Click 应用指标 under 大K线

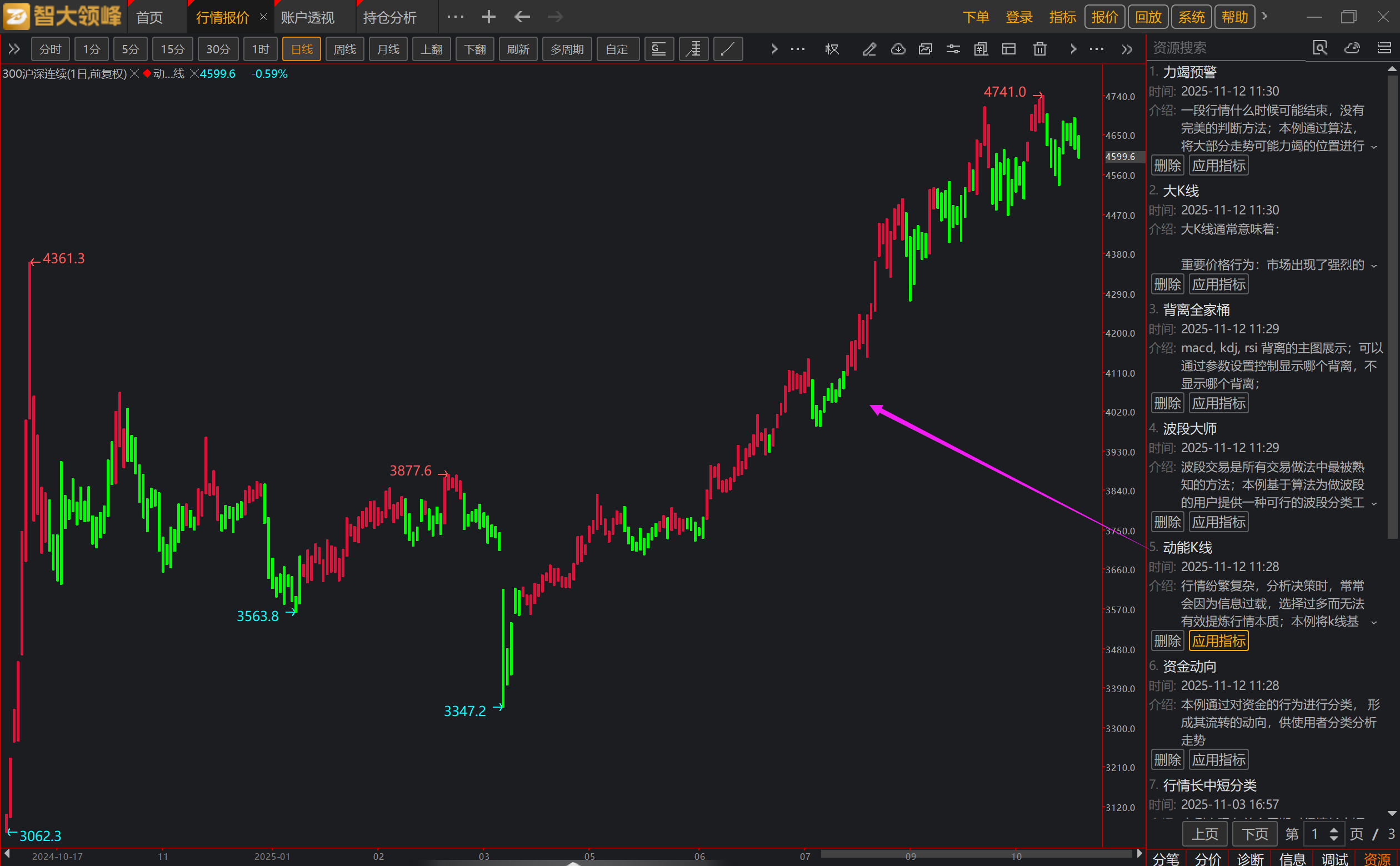[1218, 284]
